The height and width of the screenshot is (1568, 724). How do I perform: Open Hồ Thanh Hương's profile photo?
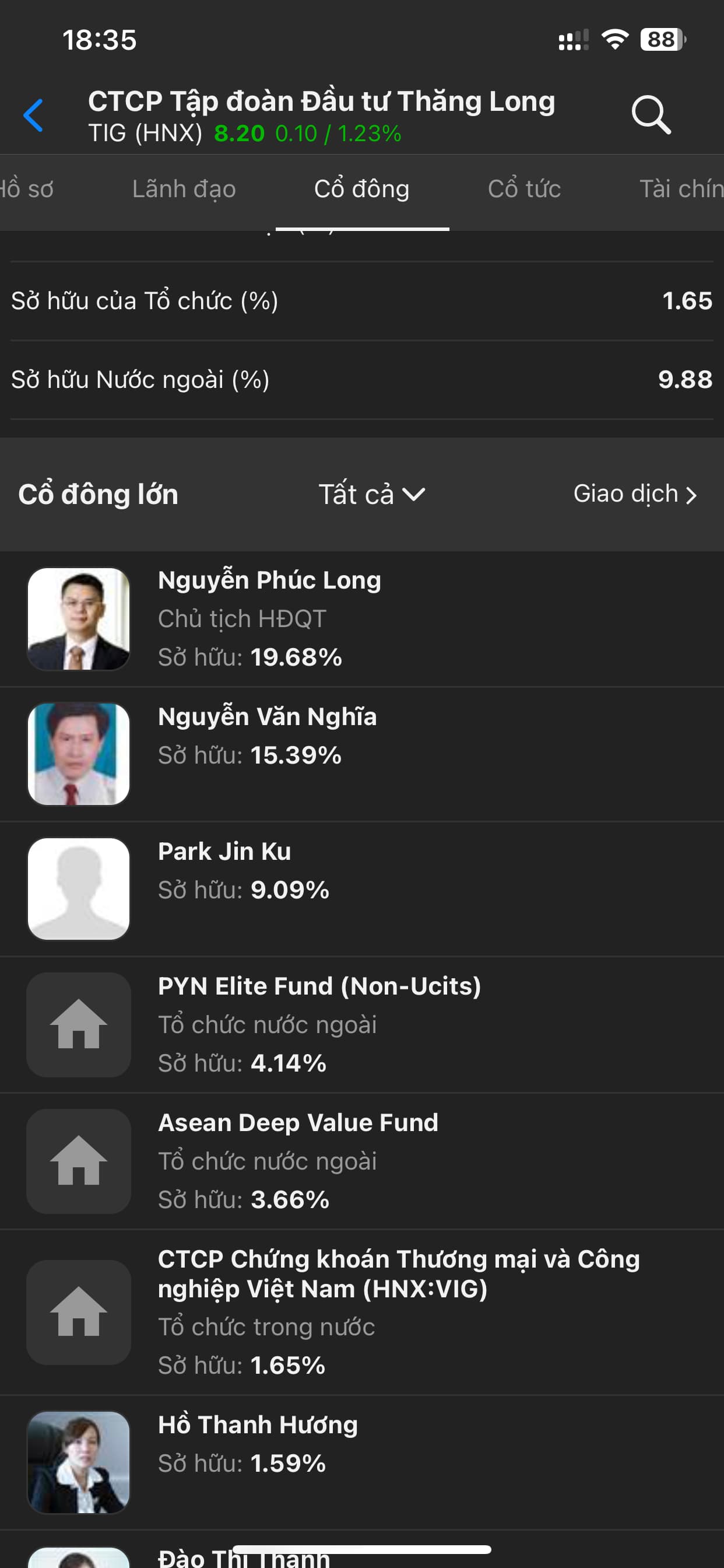[x=79, y=1461]
